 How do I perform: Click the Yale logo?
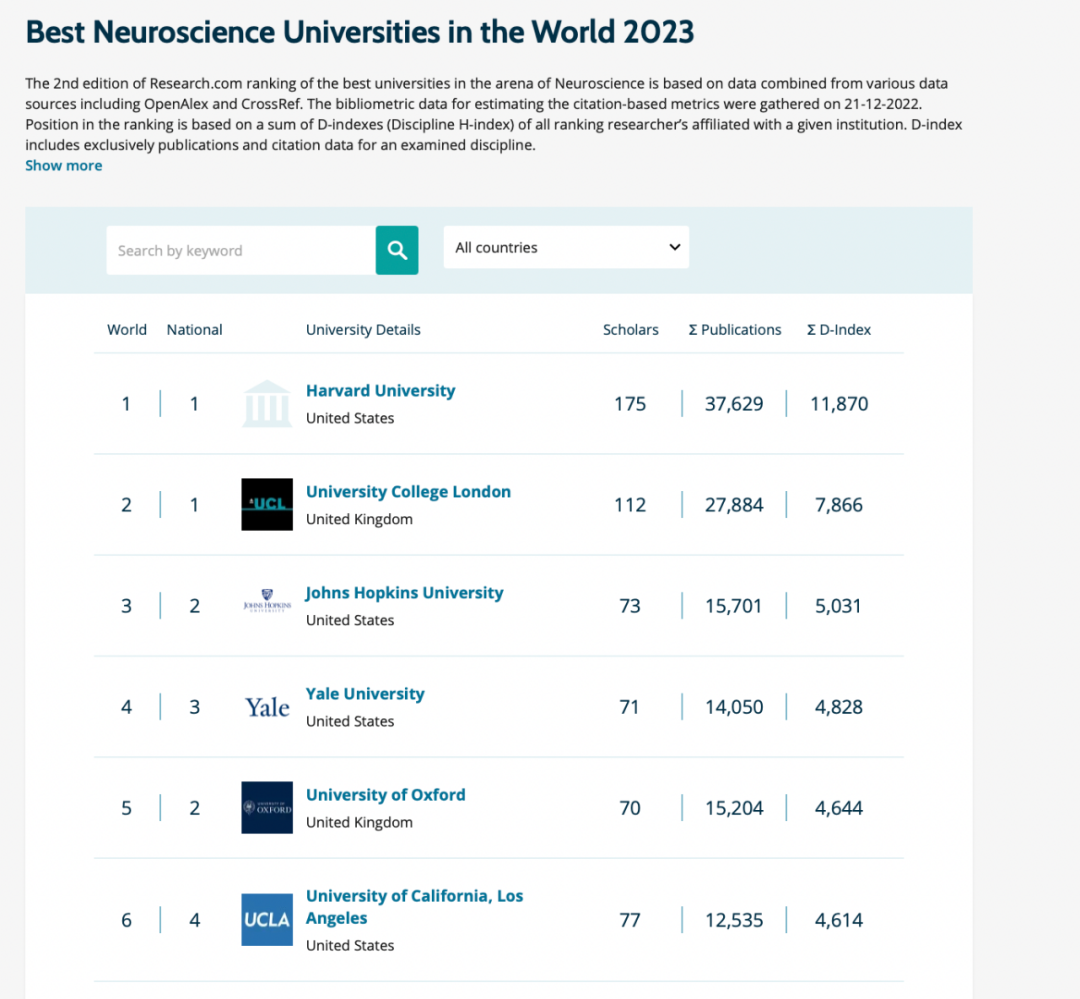tap(267, 707)
